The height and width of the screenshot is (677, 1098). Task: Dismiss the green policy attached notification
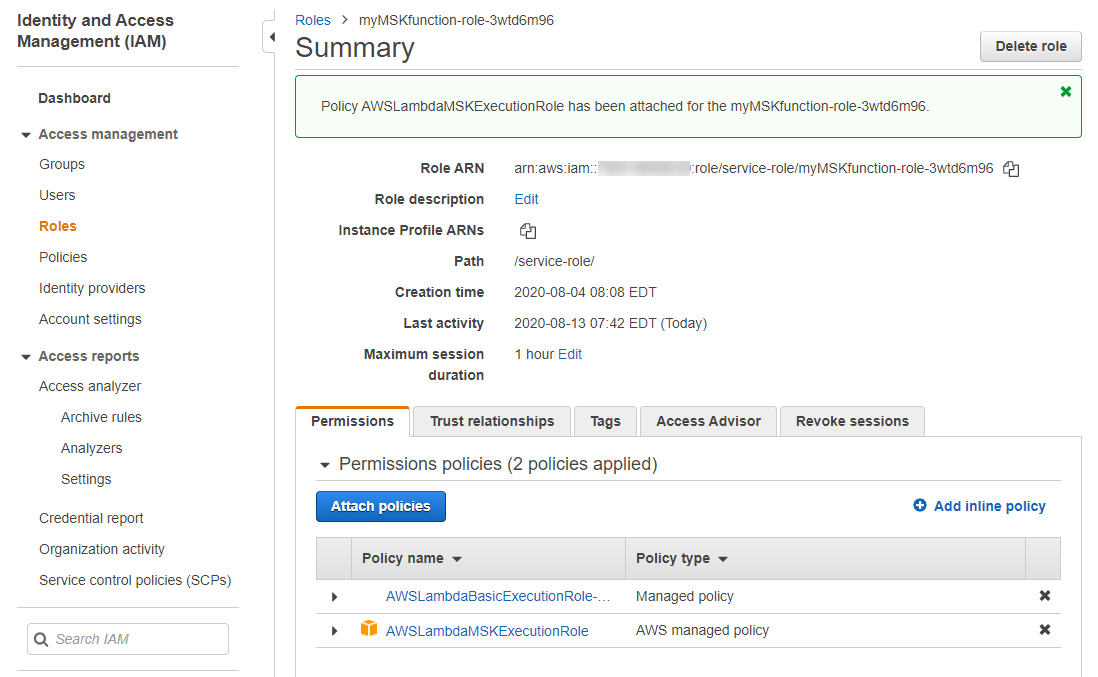coord(1065,92)
